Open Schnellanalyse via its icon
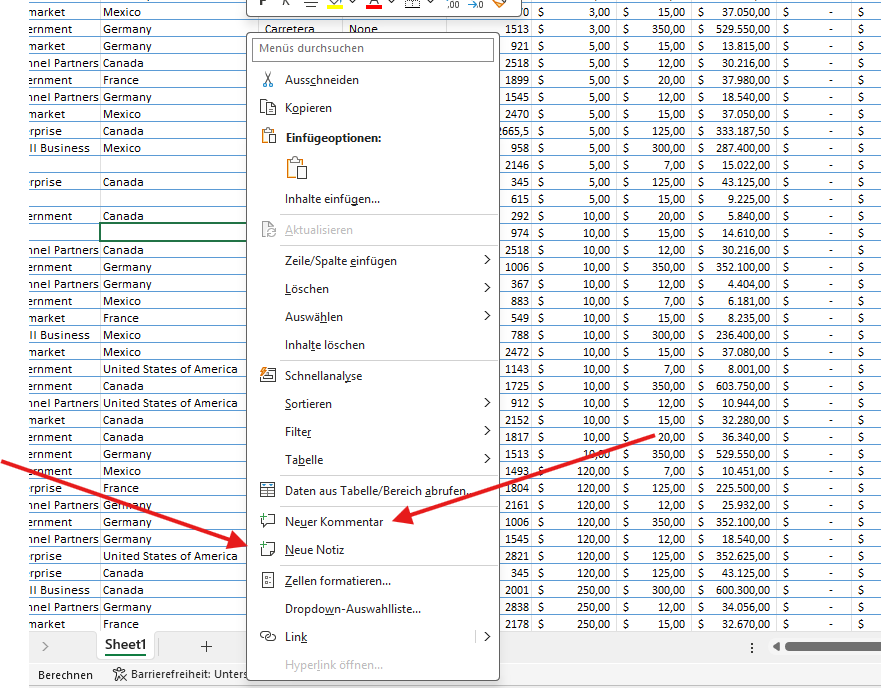The width and height of the screenshot is (881, 688). [x=267, y=376]
